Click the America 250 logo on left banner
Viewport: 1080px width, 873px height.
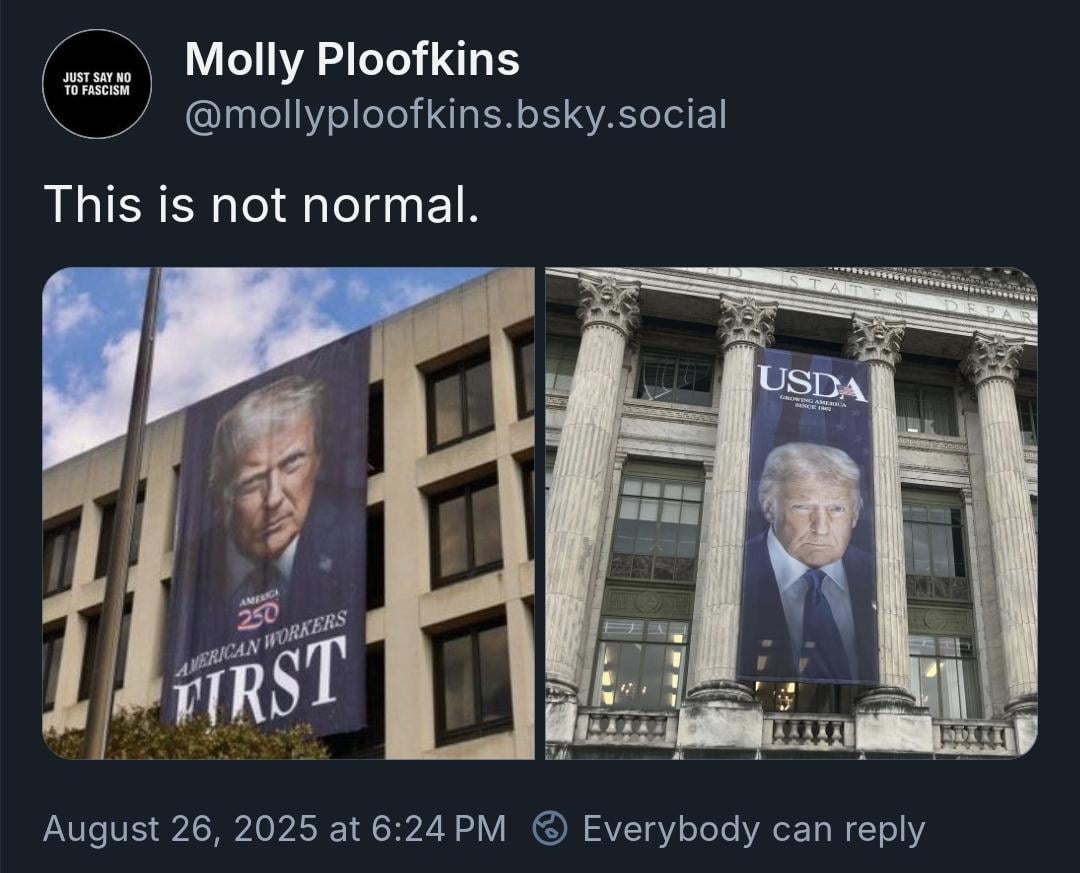[x=258, y=606]
